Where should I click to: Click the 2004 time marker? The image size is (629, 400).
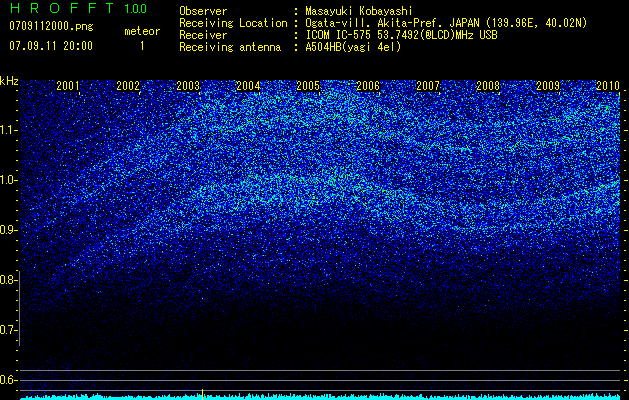248,86
